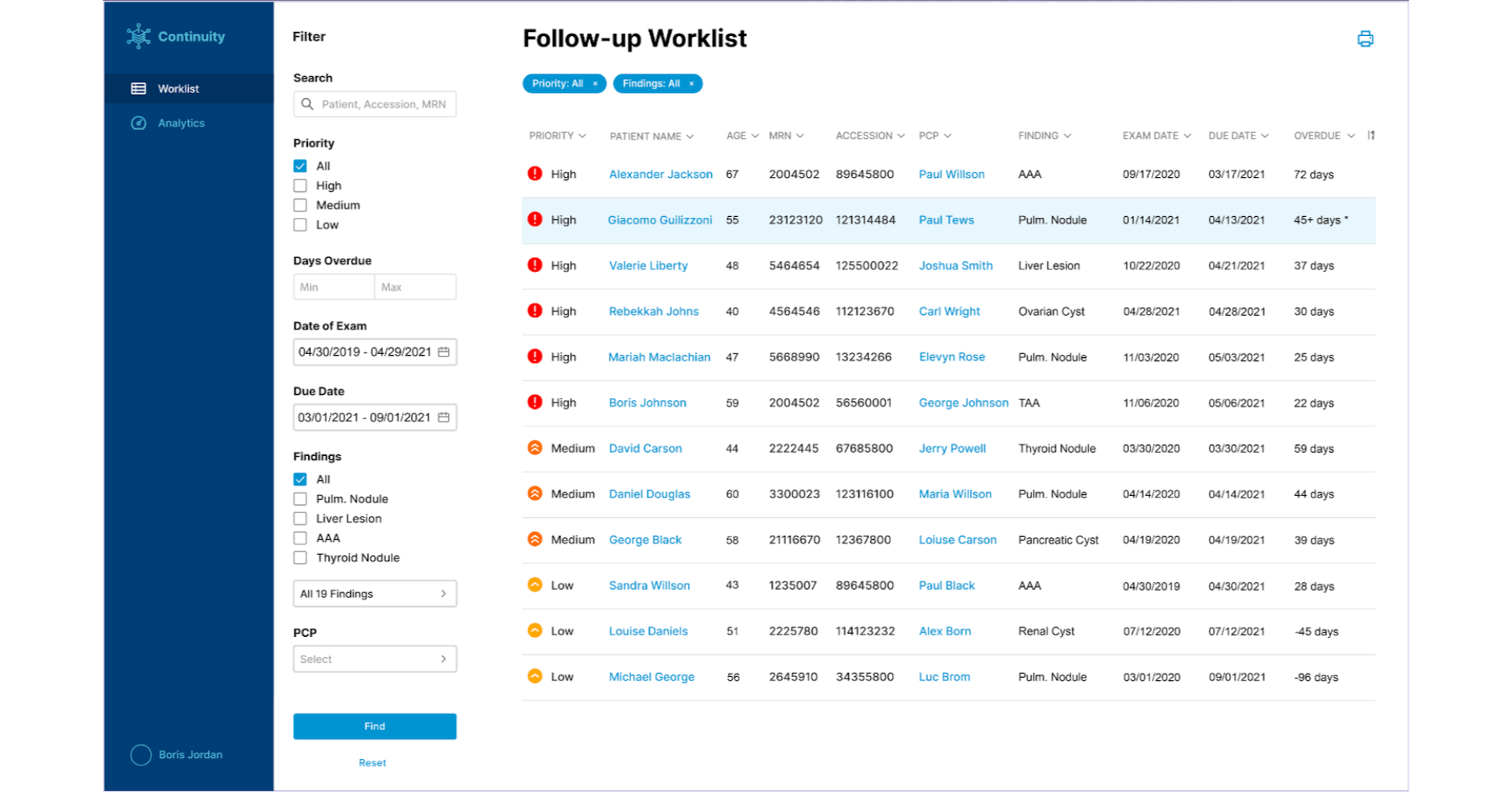
Task: Click the Days Overdue Min field
Action: (334, 287)
